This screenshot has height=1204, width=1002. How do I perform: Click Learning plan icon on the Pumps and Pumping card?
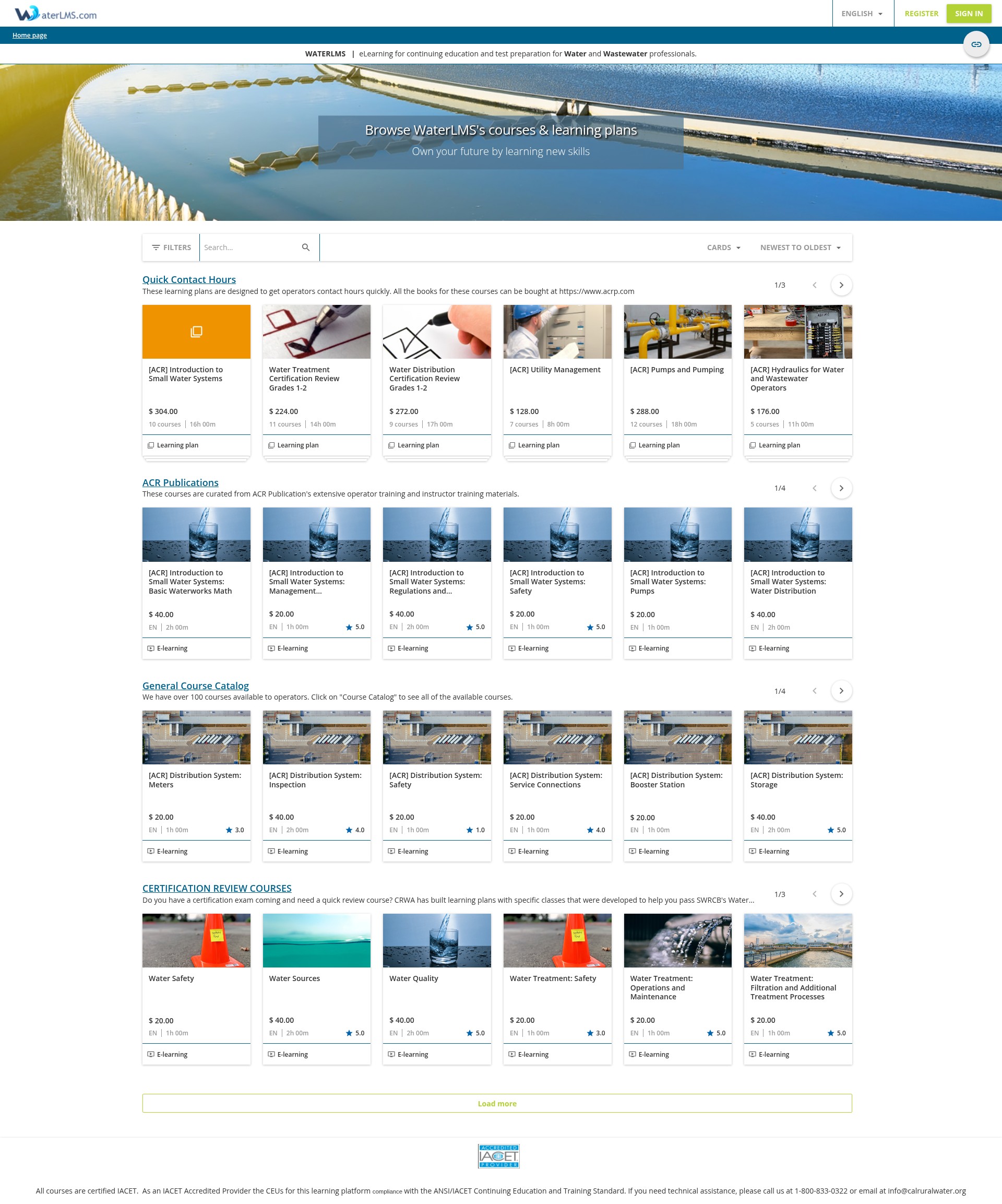(633, 445)
